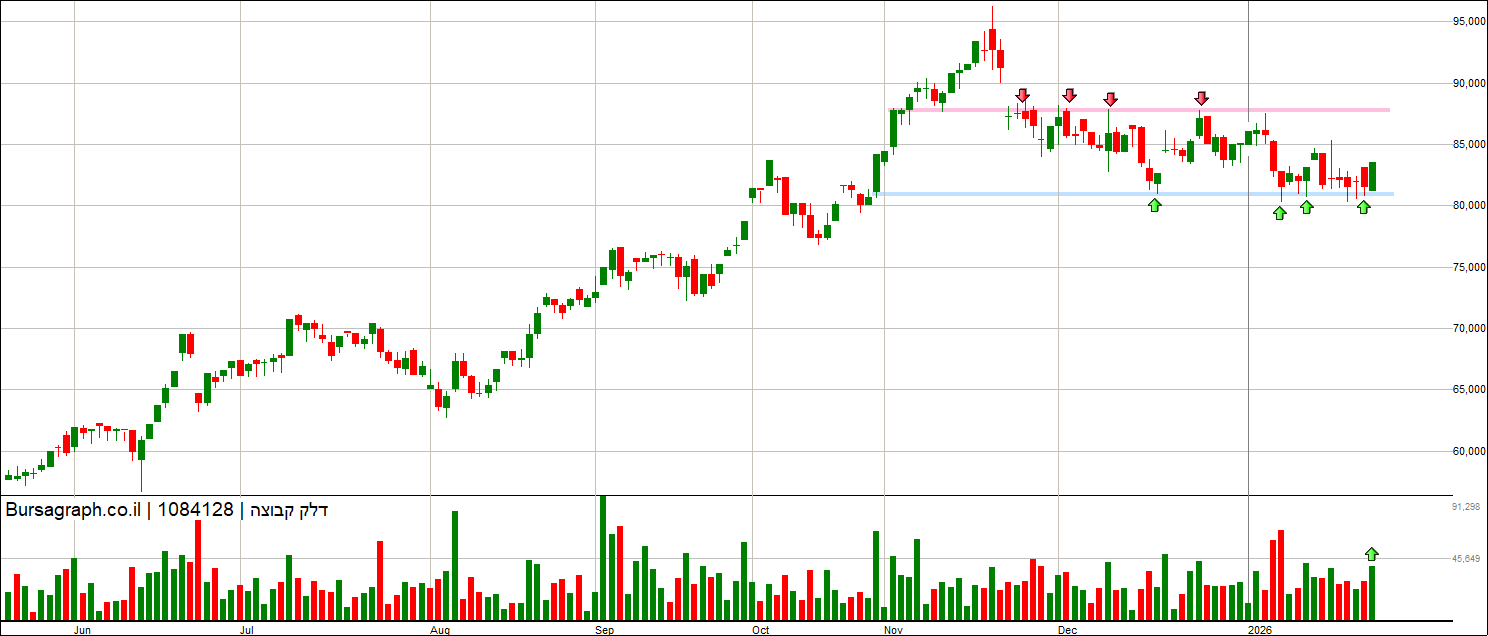
Task: Click the red down arrow in late November
Action: pos(1022,96)
